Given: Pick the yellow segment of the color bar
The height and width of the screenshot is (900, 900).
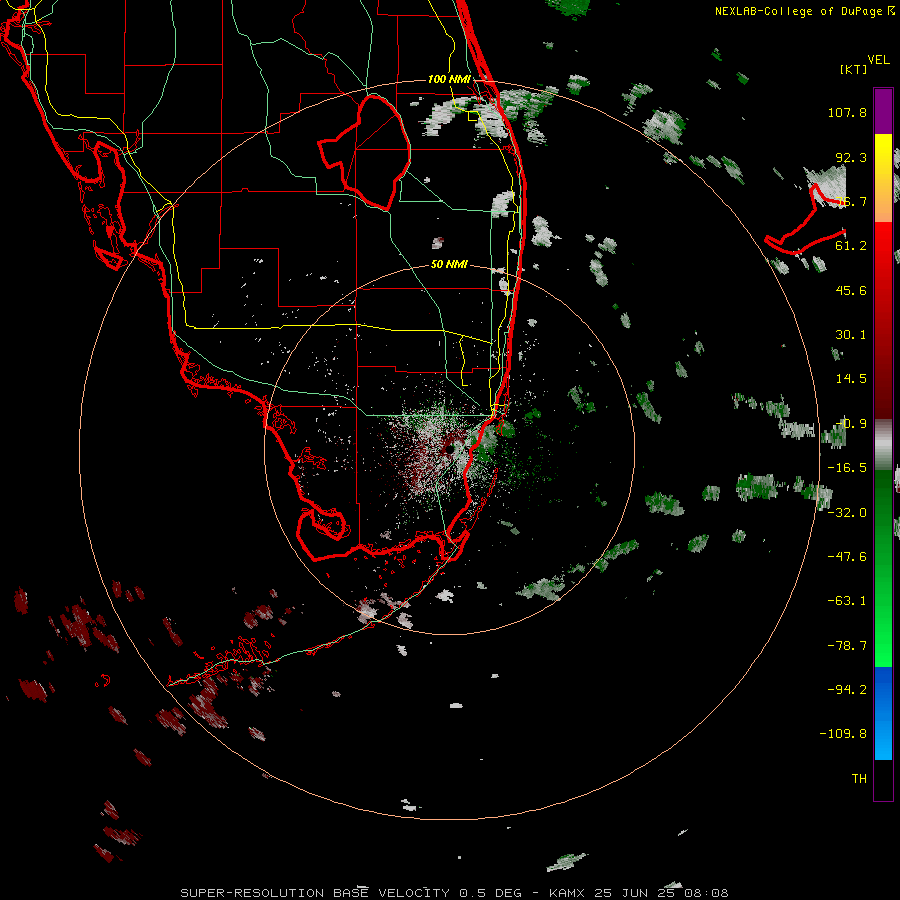Looking at the screenshot, I should [x=883, y=161].
